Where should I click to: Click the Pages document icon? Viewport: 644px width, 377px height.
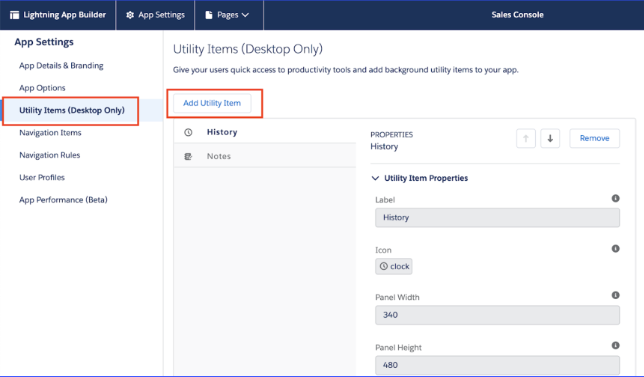(x=209, y=15)
